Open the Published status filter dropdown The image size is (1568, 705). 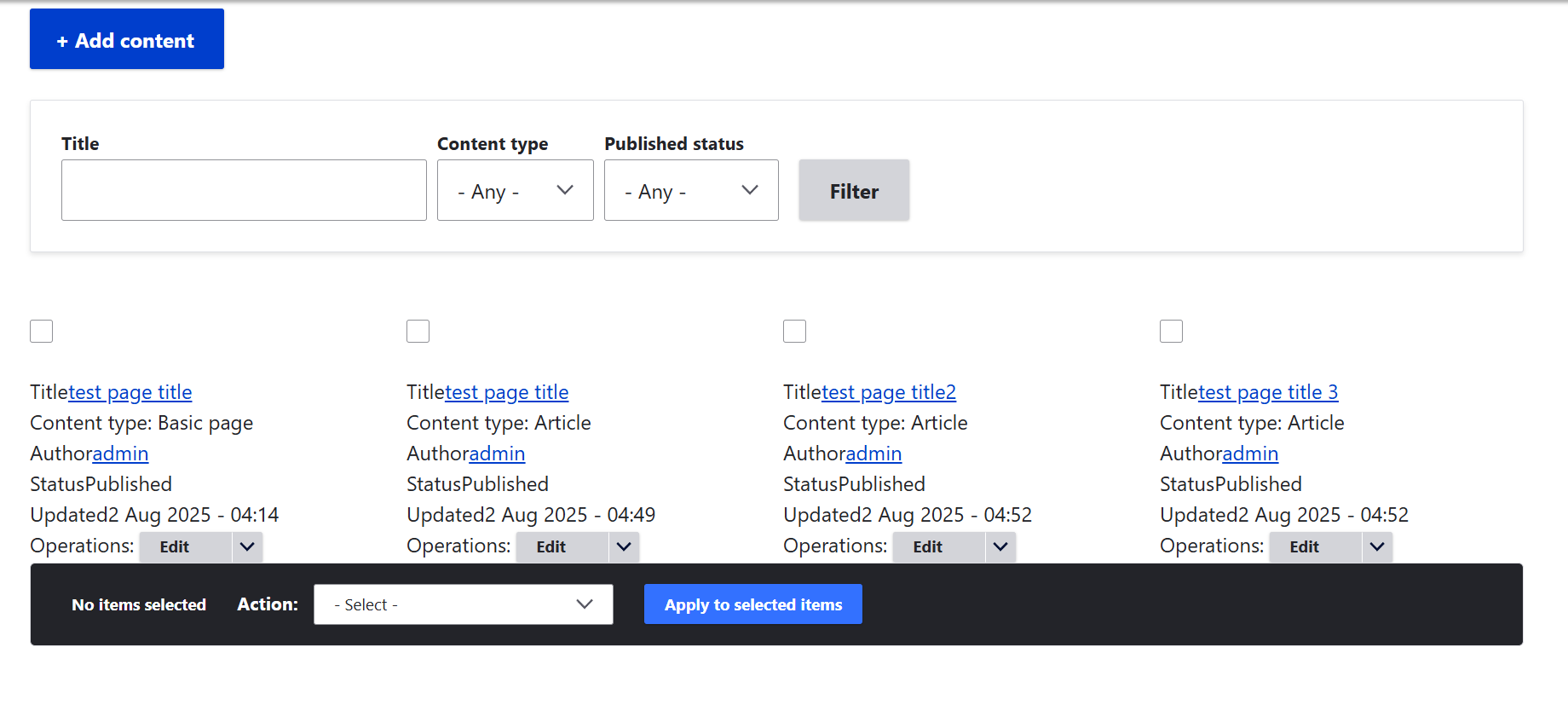pos(690,190)
